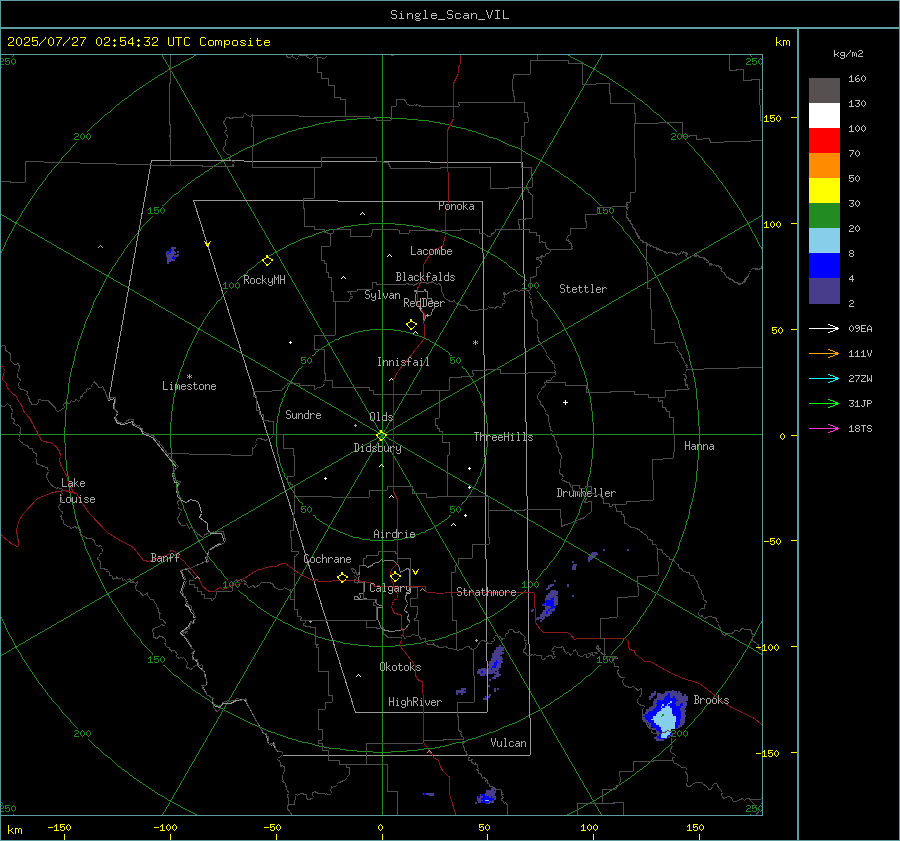
Task: Click the Single_Scan_VIL title
Action: [x=449, y=15]
